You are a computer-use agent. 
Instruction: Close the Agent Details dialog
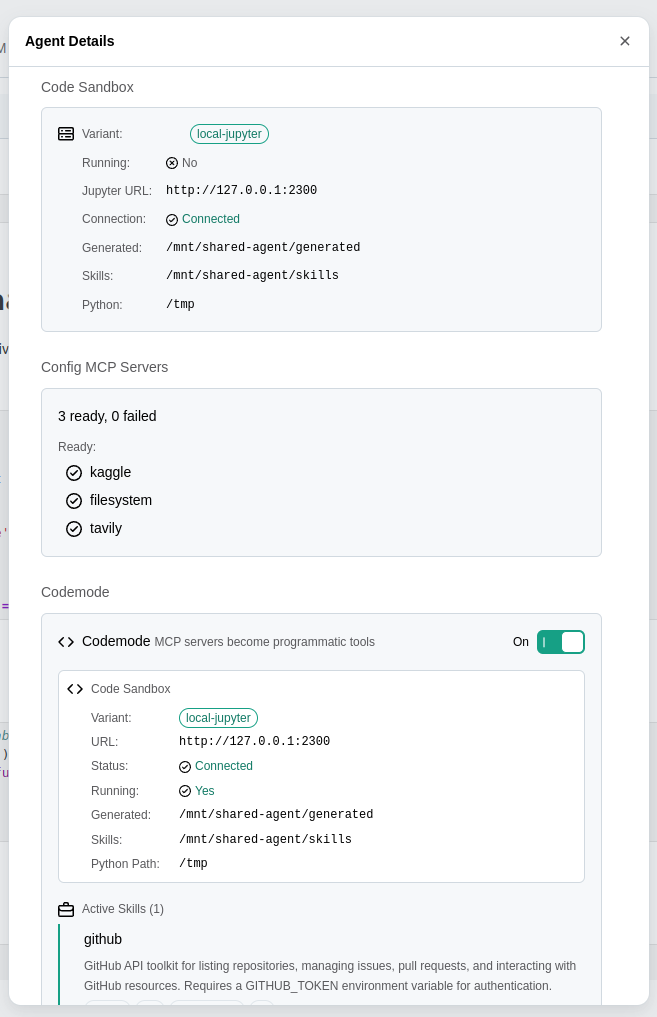point(625,41)
